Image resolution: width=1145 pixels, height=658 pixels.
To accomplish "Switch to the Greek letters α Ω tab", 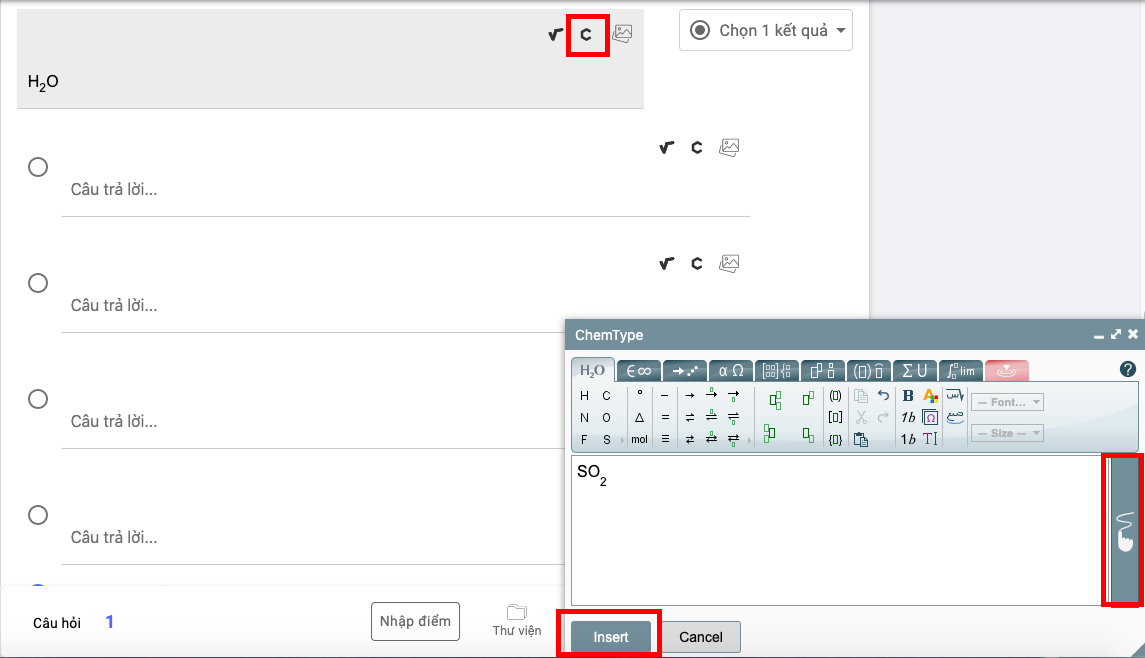I will tap(731, 371).
